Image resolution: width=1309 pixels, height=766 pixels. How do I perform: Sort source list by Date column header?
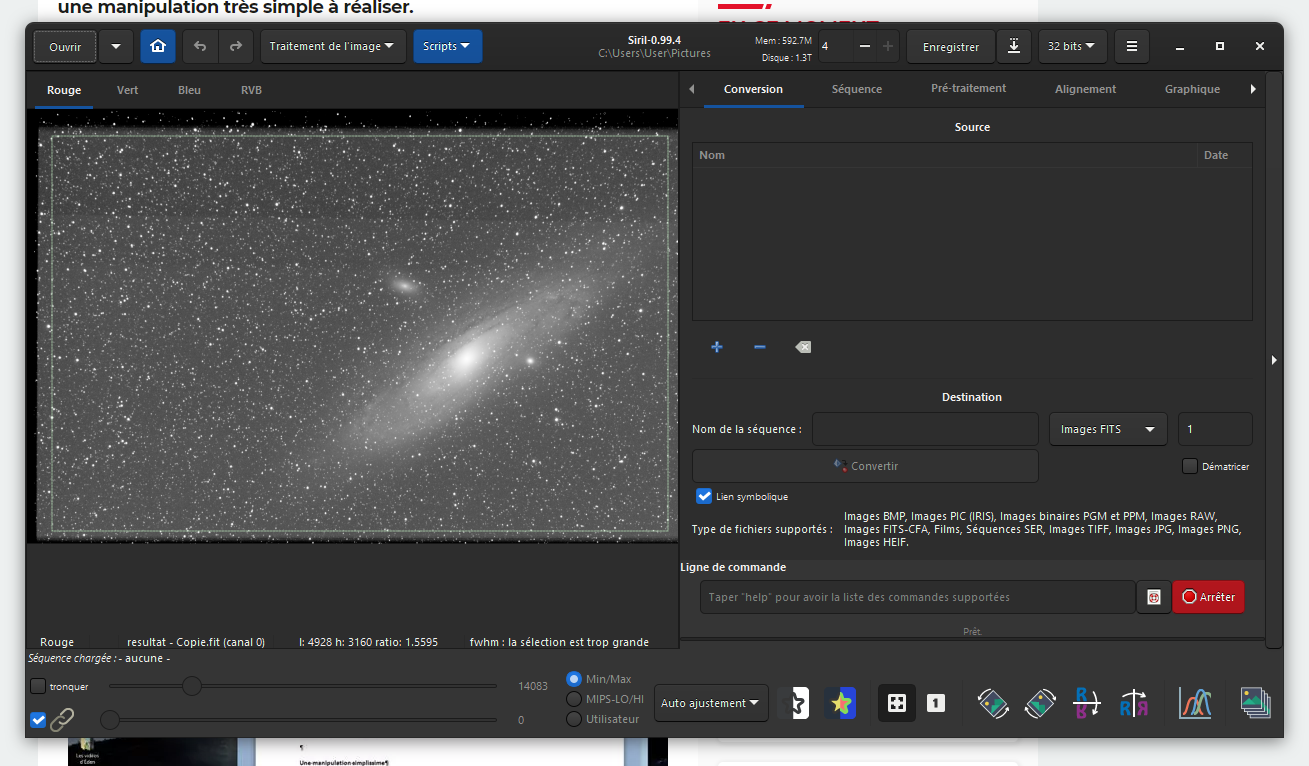(x=1225, y=155)
